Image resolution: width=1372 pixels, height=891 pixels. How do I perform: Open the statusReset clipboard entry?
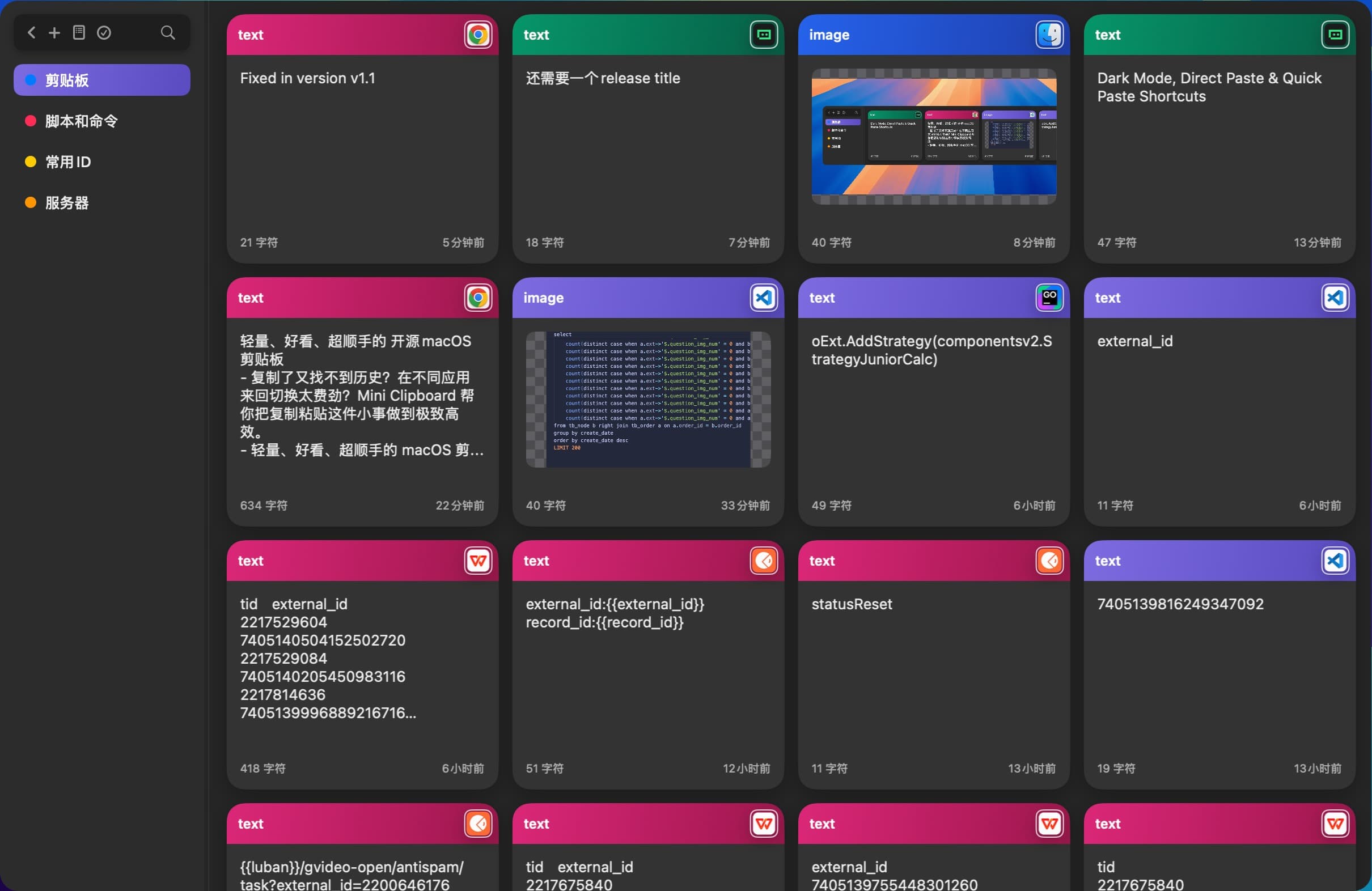[933, 663]
